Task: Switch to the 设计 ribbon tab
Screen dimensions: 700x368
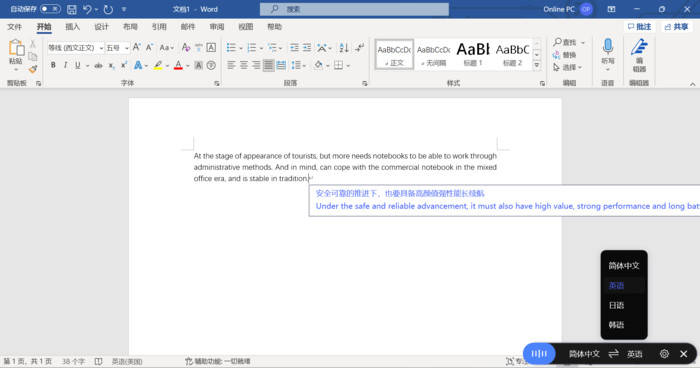Action: (x=101, y=27)
